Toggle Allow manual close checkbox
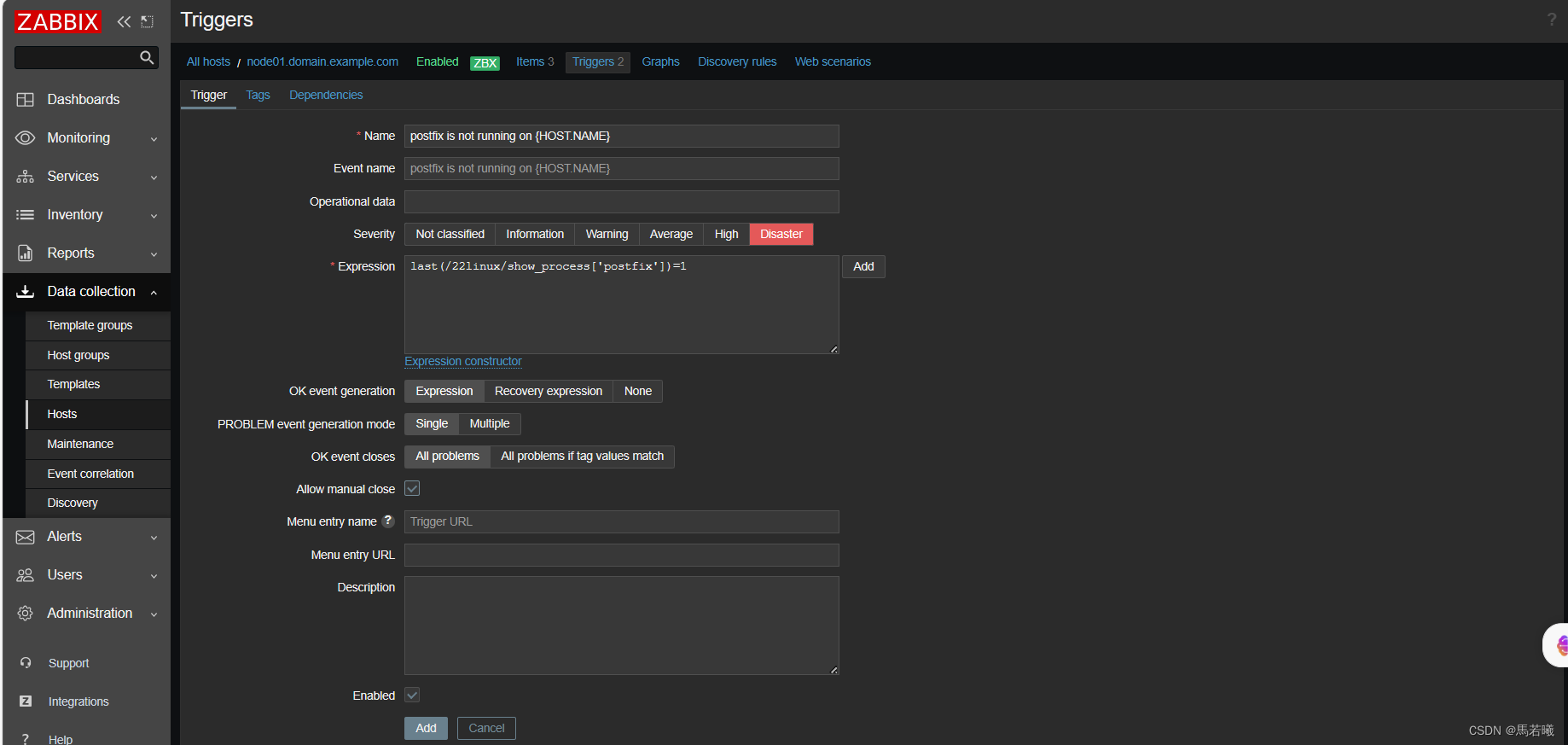The image size is (1568, 745). click(x=412, y=489)
